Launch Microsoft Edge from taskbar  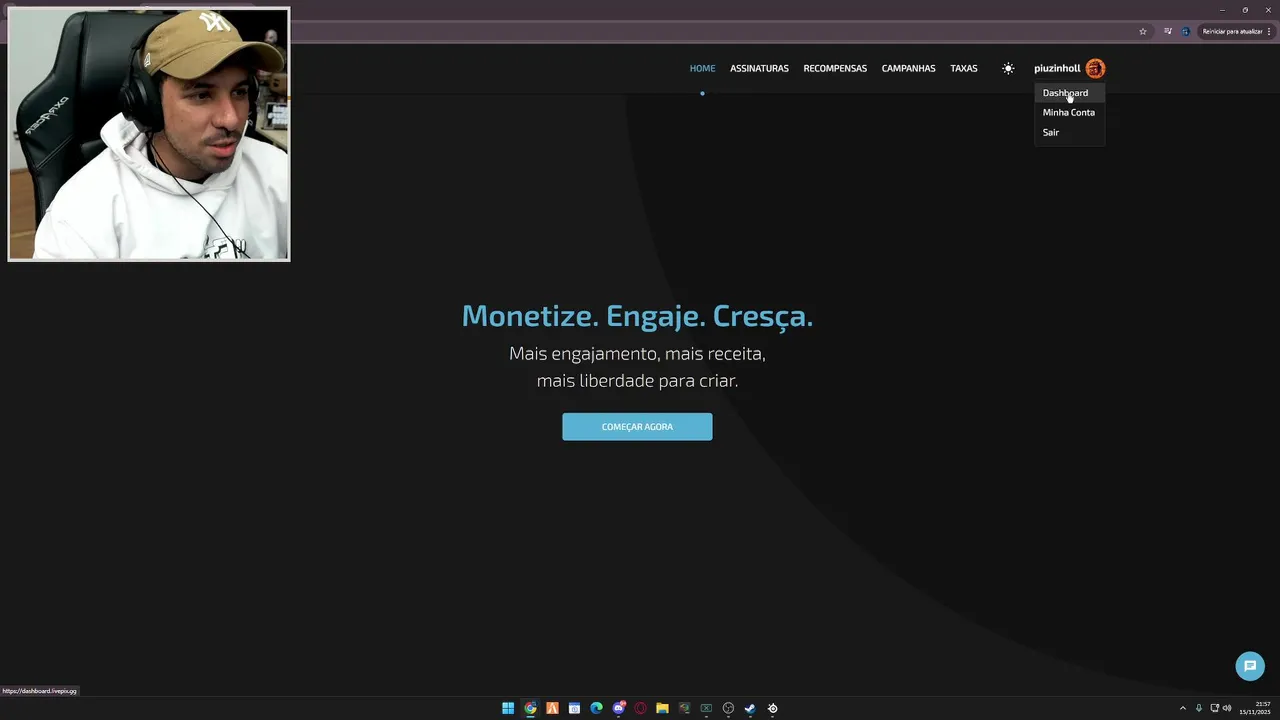coord(596,708)
